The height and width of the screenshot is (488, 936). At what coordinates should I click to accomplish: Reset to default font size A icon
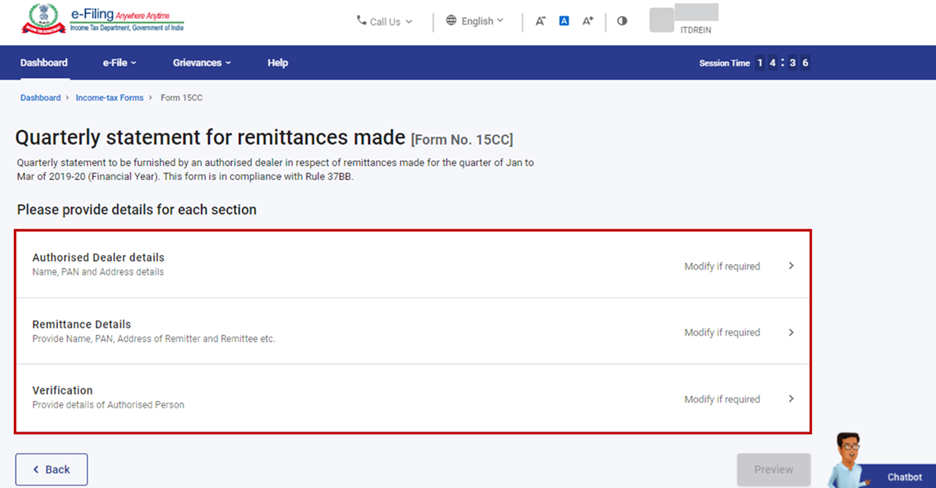[564, 21]
